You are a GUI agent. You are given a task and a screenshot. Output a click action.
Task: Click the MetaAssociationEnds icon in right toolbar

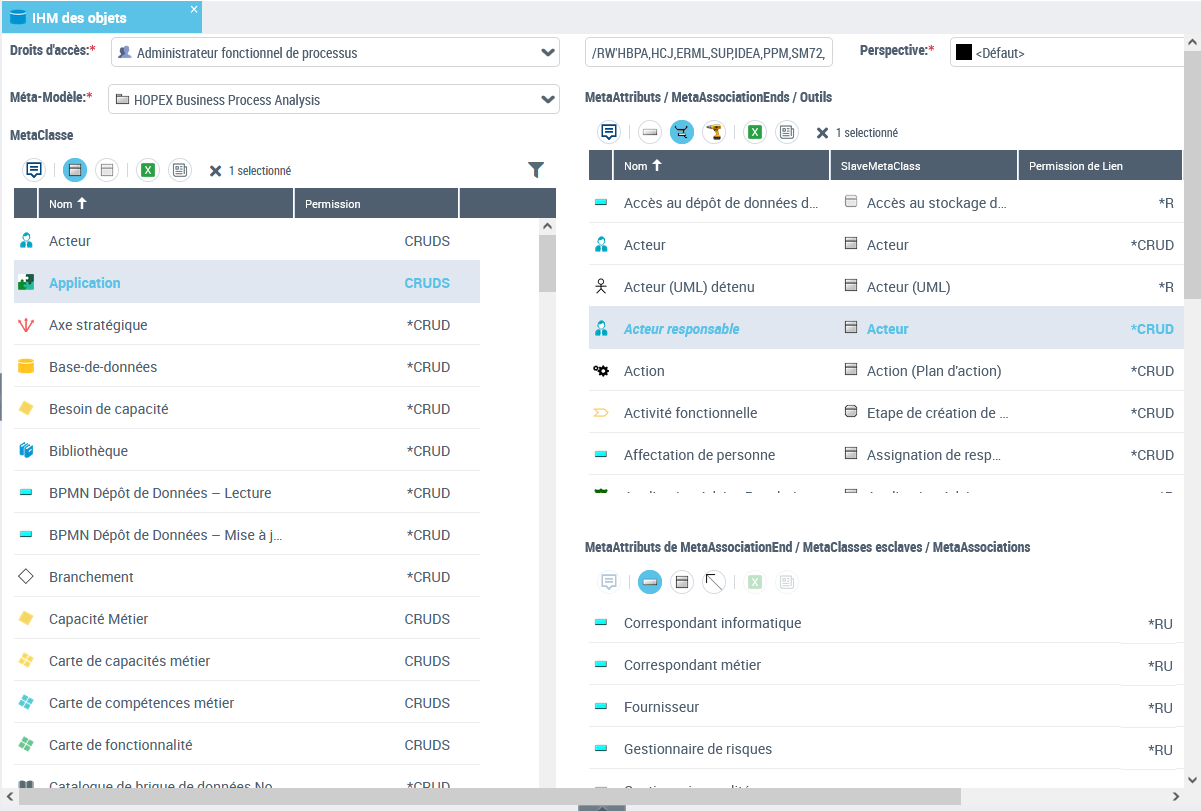(682, 132)
